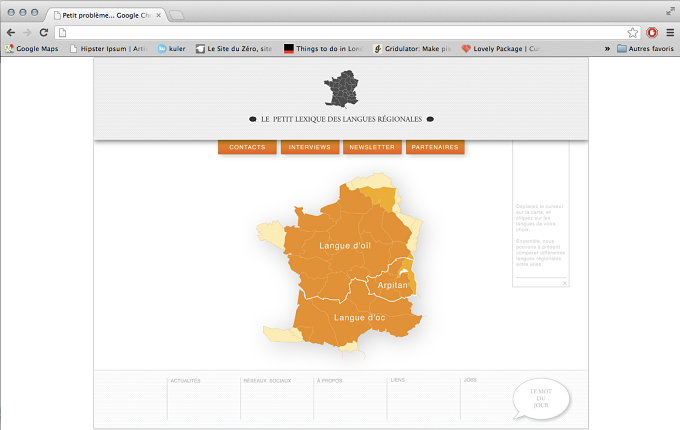Select the Arpitan region on map

392,285
